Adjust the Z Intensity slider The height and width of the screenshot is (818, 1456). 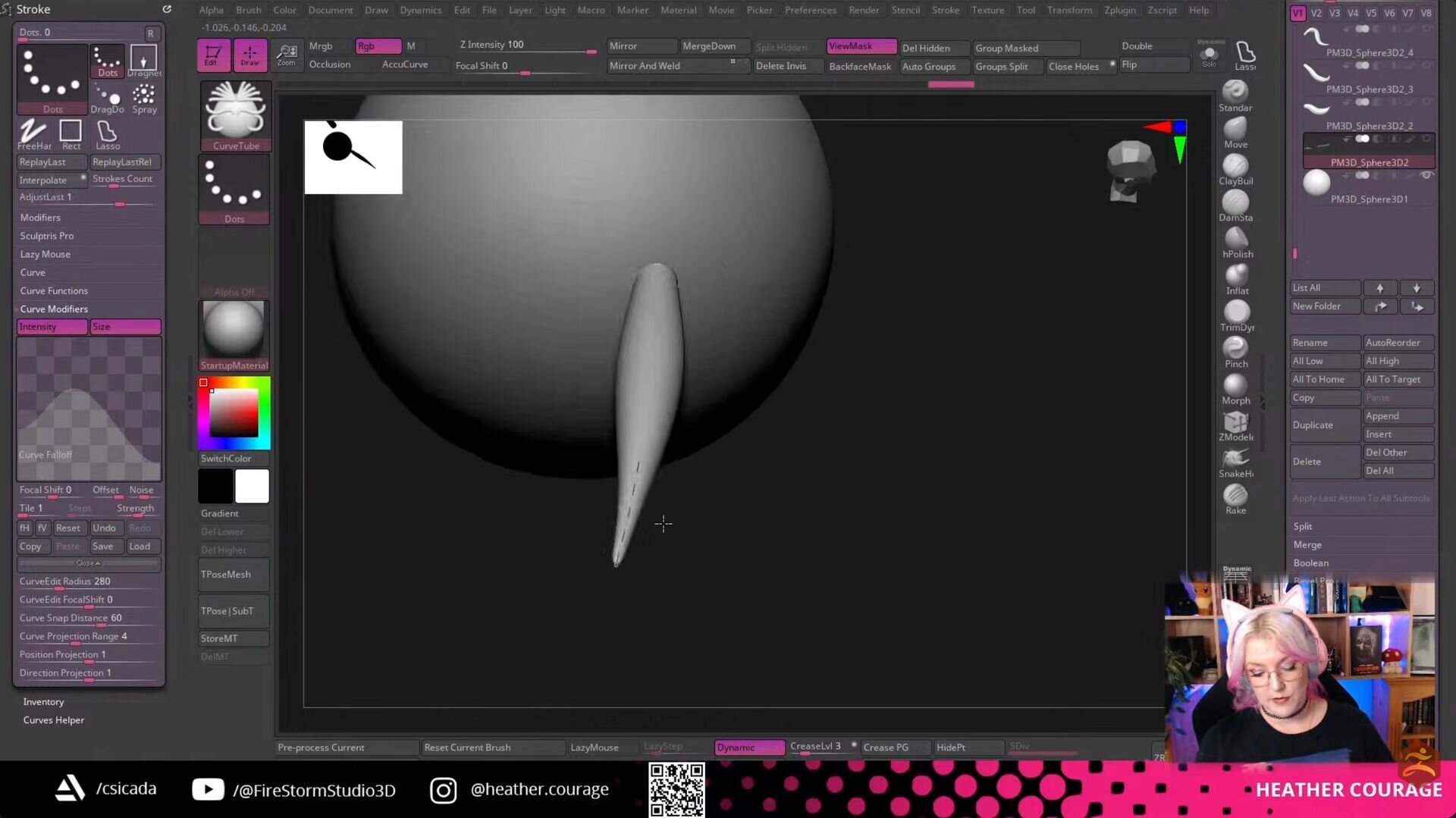pos(527,46)
